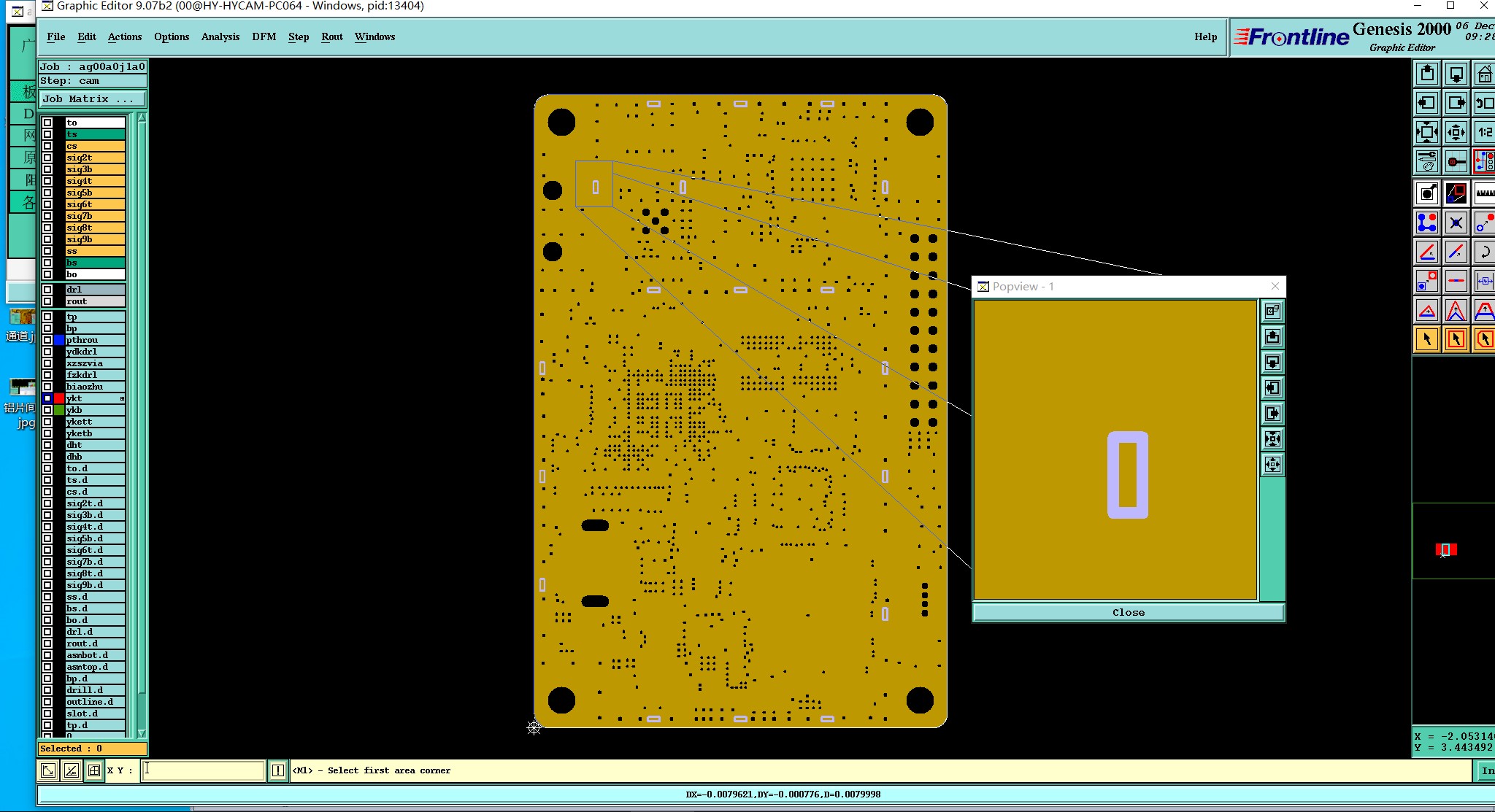Screen dimensions: 1495x812
Task: Click the pan up icon in main toolbar
Action: pyautogui.click(x=1427, y=74)
